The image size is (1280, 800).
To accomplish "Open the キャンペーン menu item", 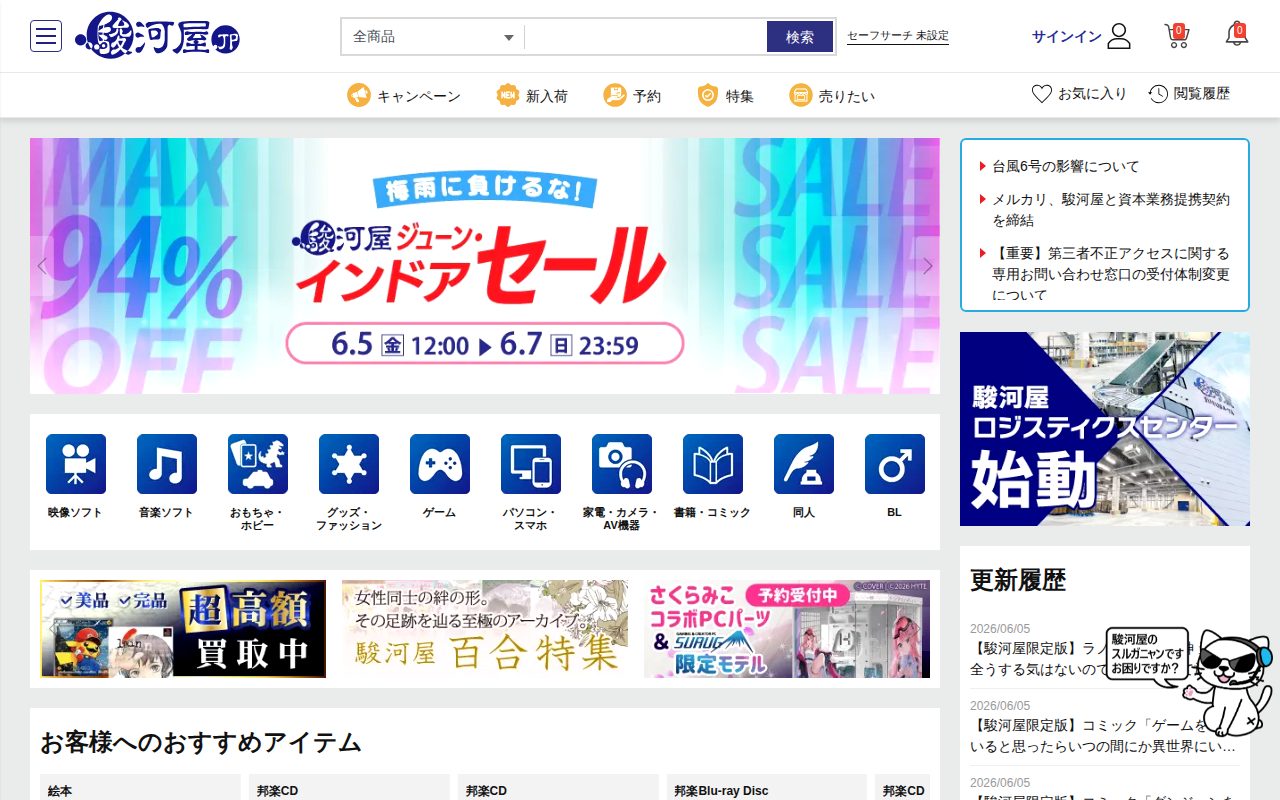I will tap(404, 95).
